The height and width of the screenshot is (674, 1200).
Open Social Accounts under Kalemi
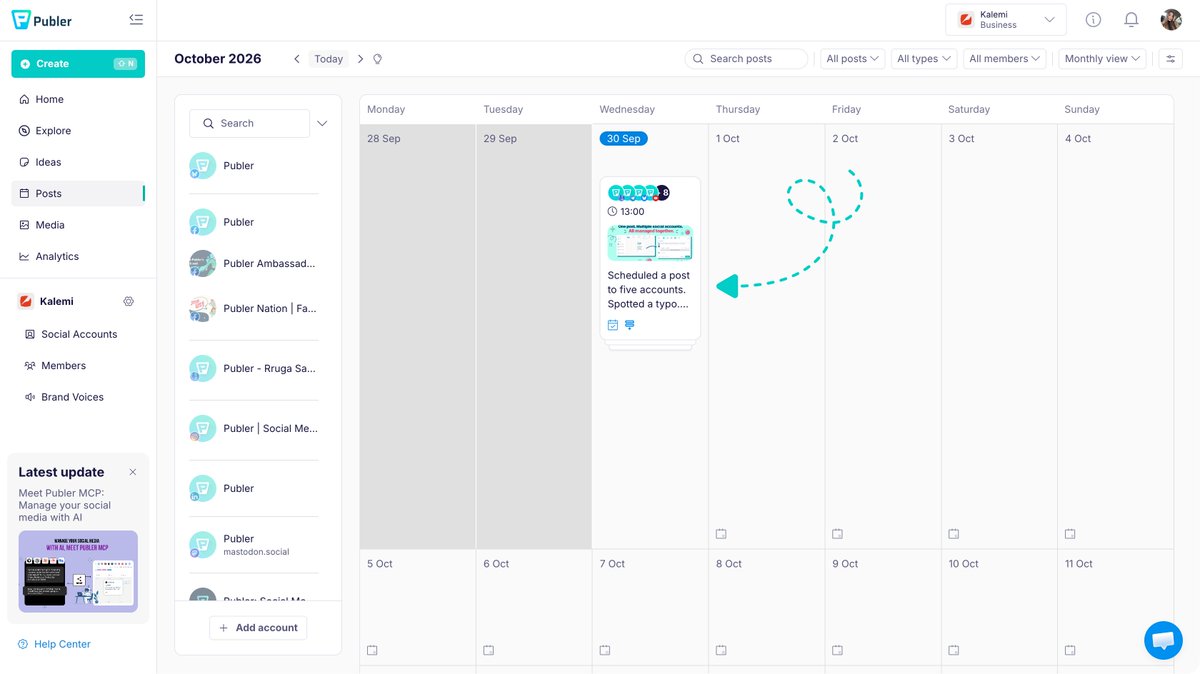click(x=78, y=334)
